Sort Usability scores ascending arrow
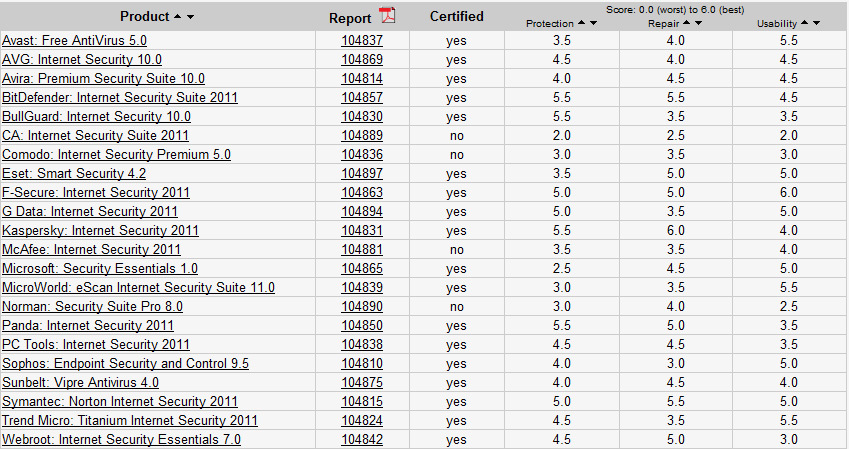 (x=805, y=23)
